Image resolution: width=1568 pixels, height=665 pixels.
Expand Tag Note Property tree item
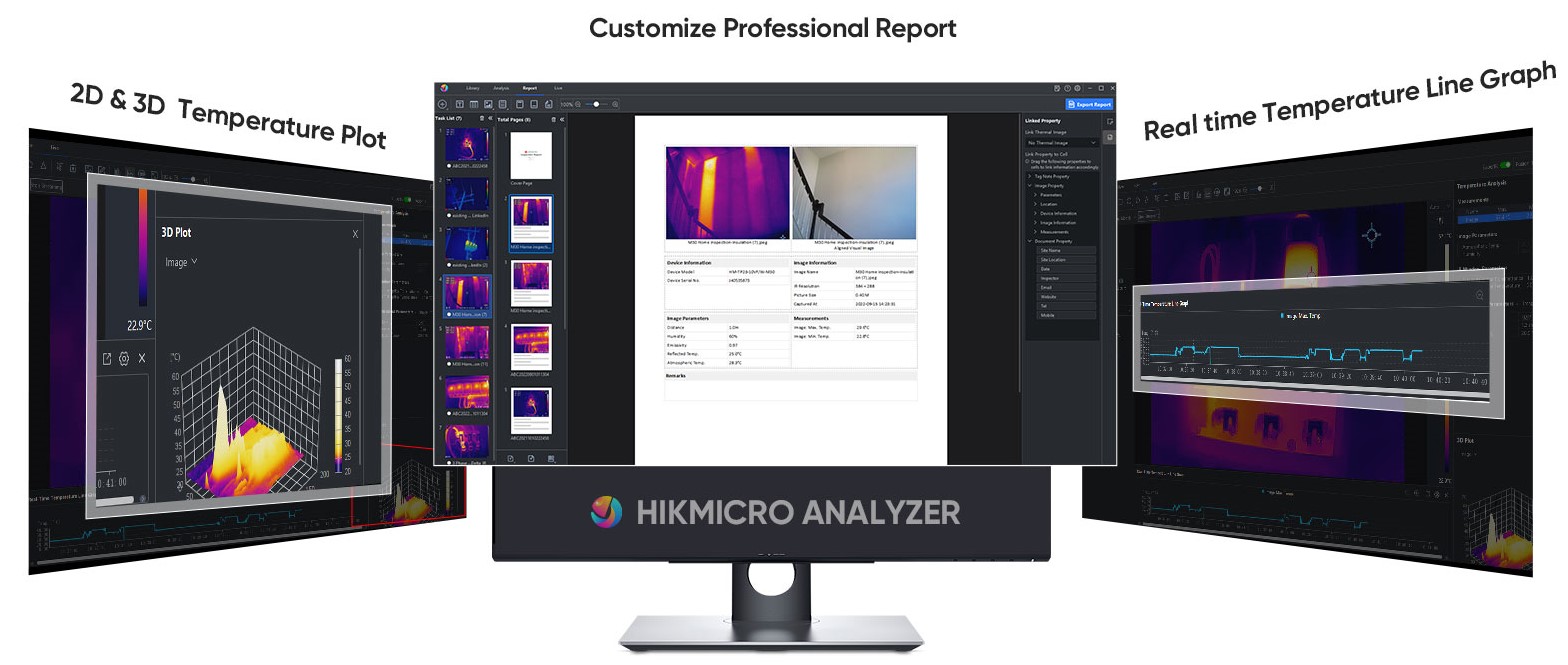[x=1031, y=176]
